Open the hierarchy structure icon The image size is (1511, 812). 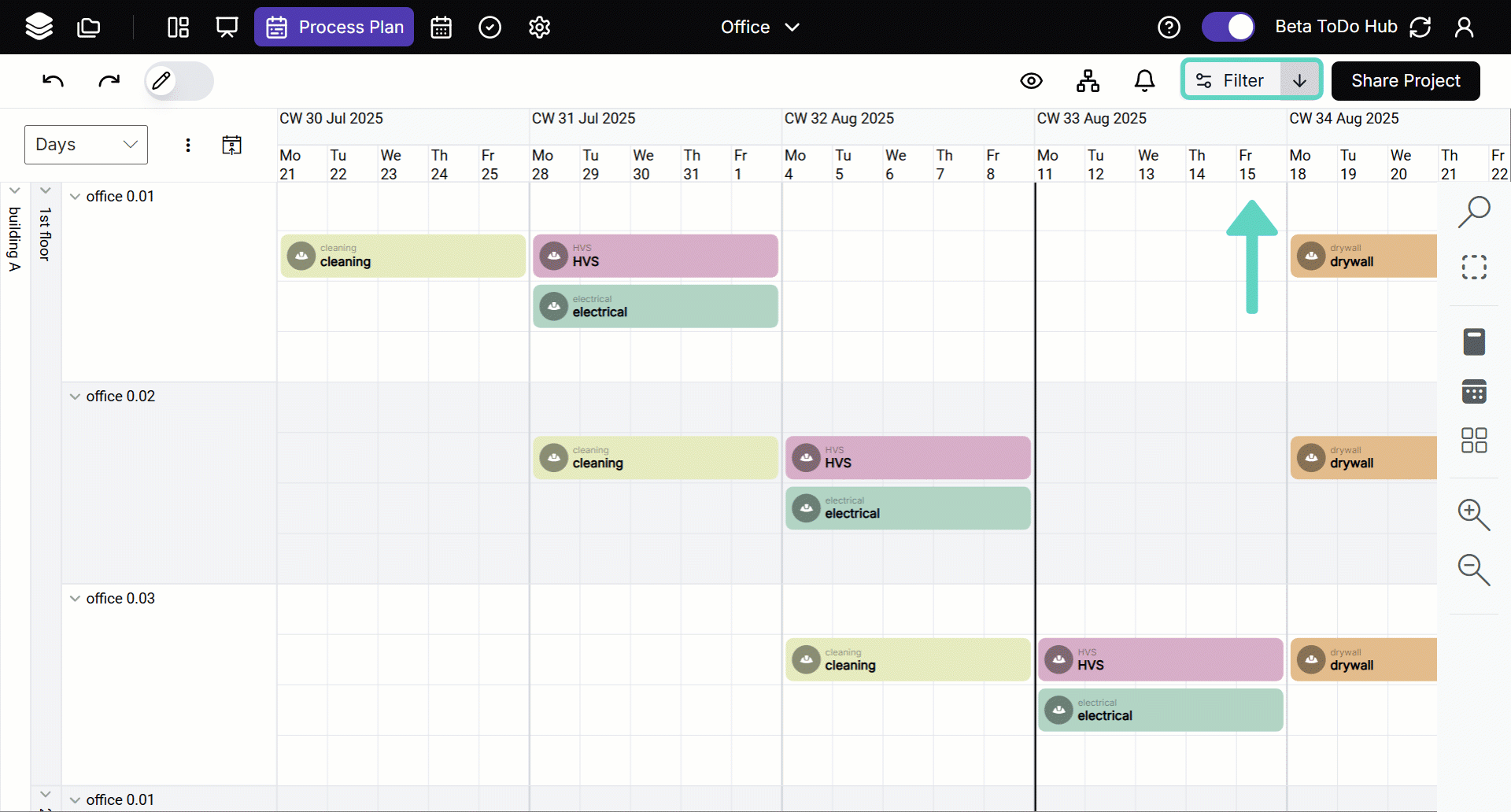(x=1088, y=80)
